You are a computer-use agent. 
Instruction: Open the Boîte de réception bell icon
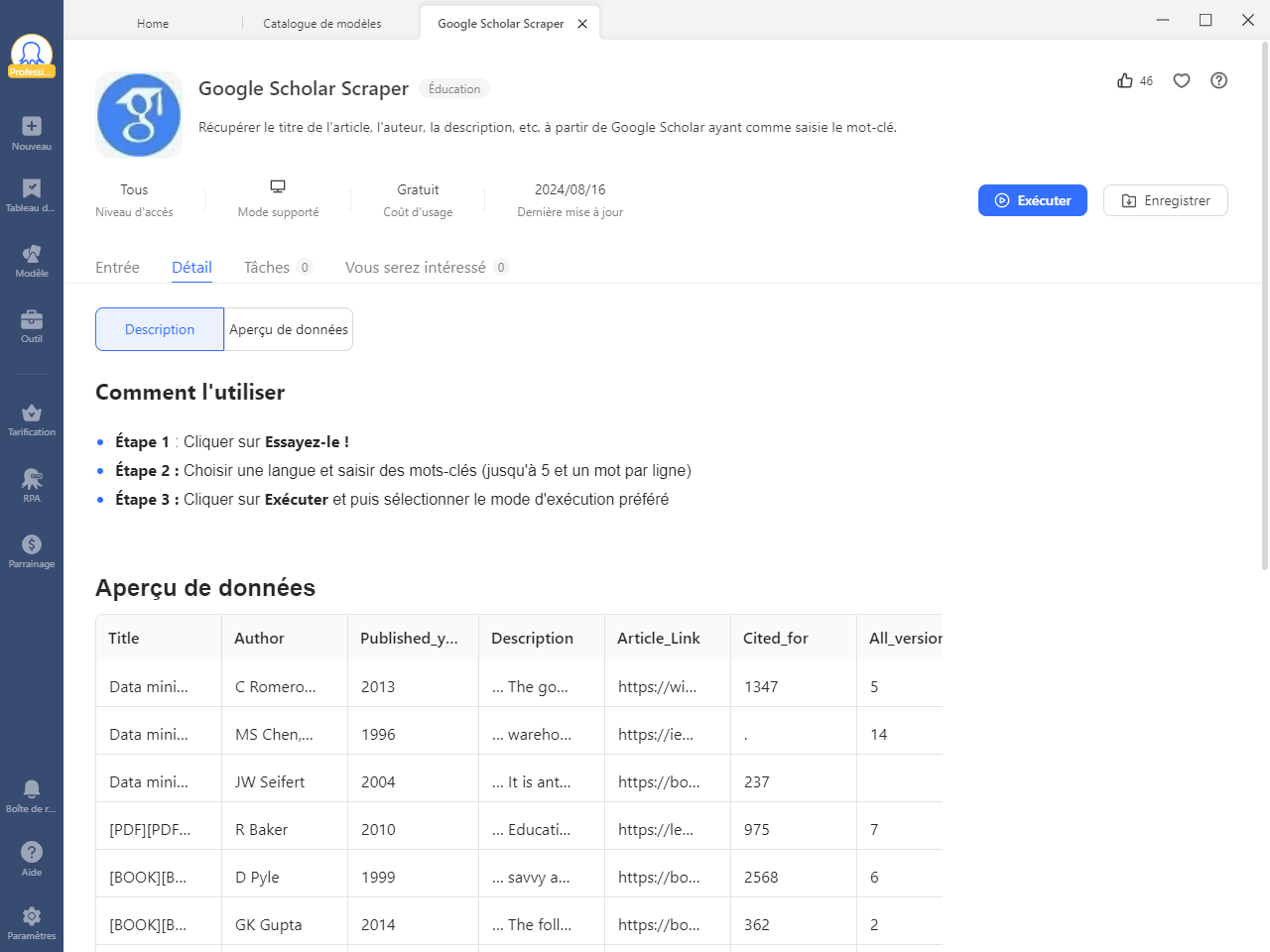[32, 788]
